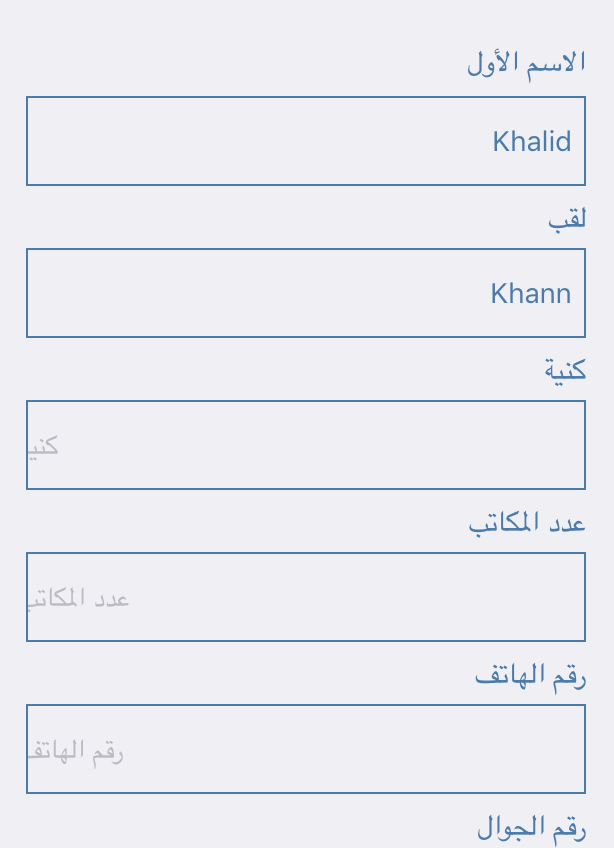Click the رقم الجوال label

[532, 828]
